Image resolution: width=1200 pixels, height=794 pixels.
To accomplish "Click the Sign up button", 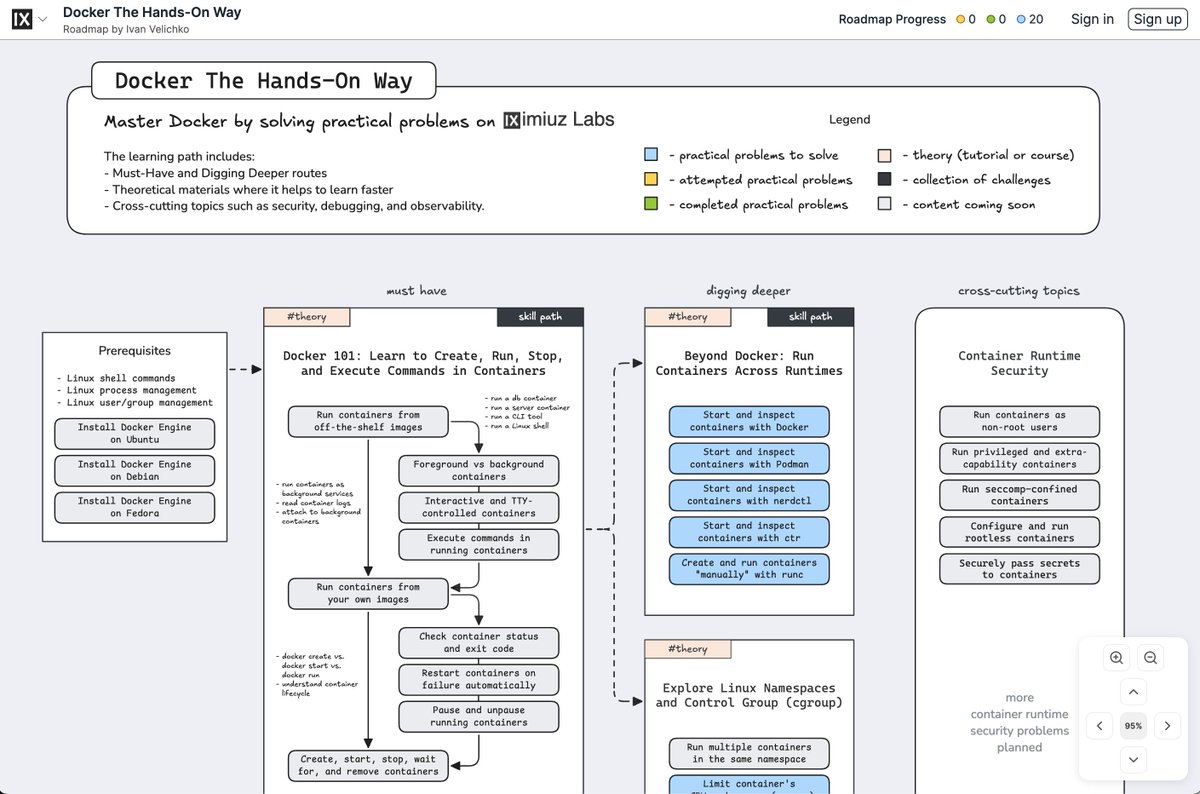I will pos(1157,18).
